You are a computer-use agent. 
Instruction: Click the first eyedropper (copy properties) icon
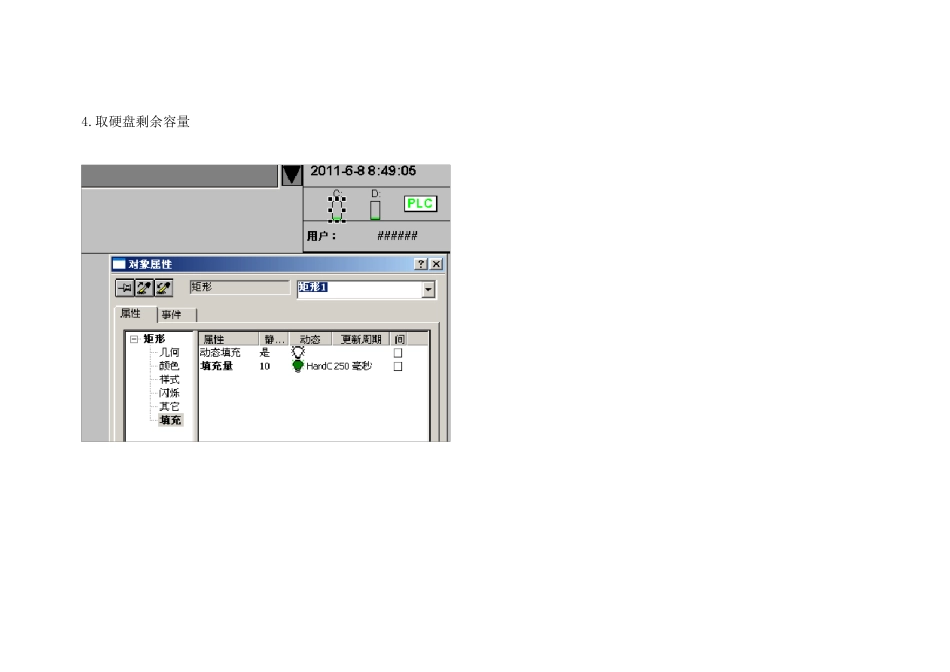(x=144, y=288)
